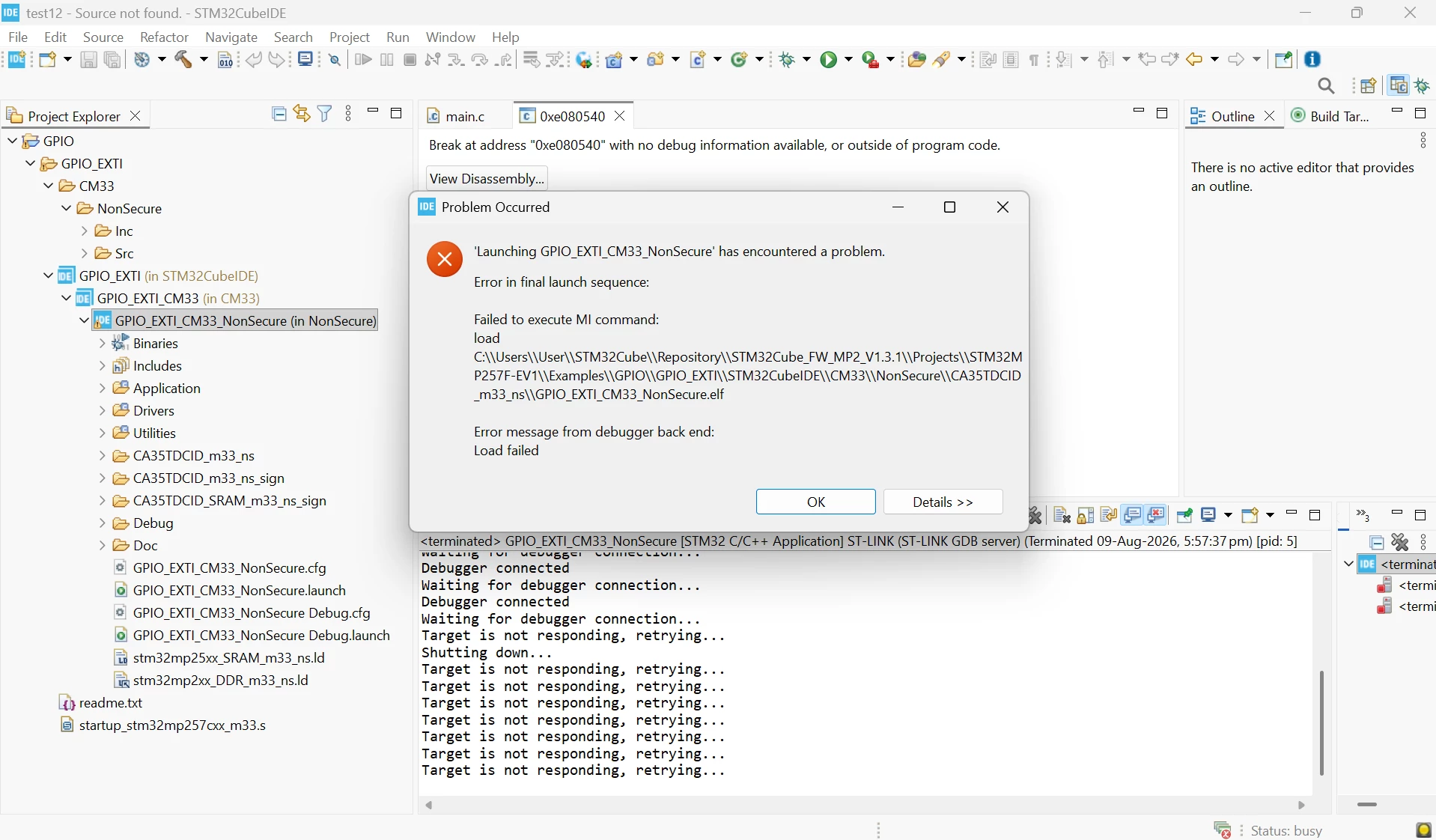Click Clear Console icon in console toolbar
Image resolution: width=1436 pixels, height=840 pixels.
[1062, 515]
